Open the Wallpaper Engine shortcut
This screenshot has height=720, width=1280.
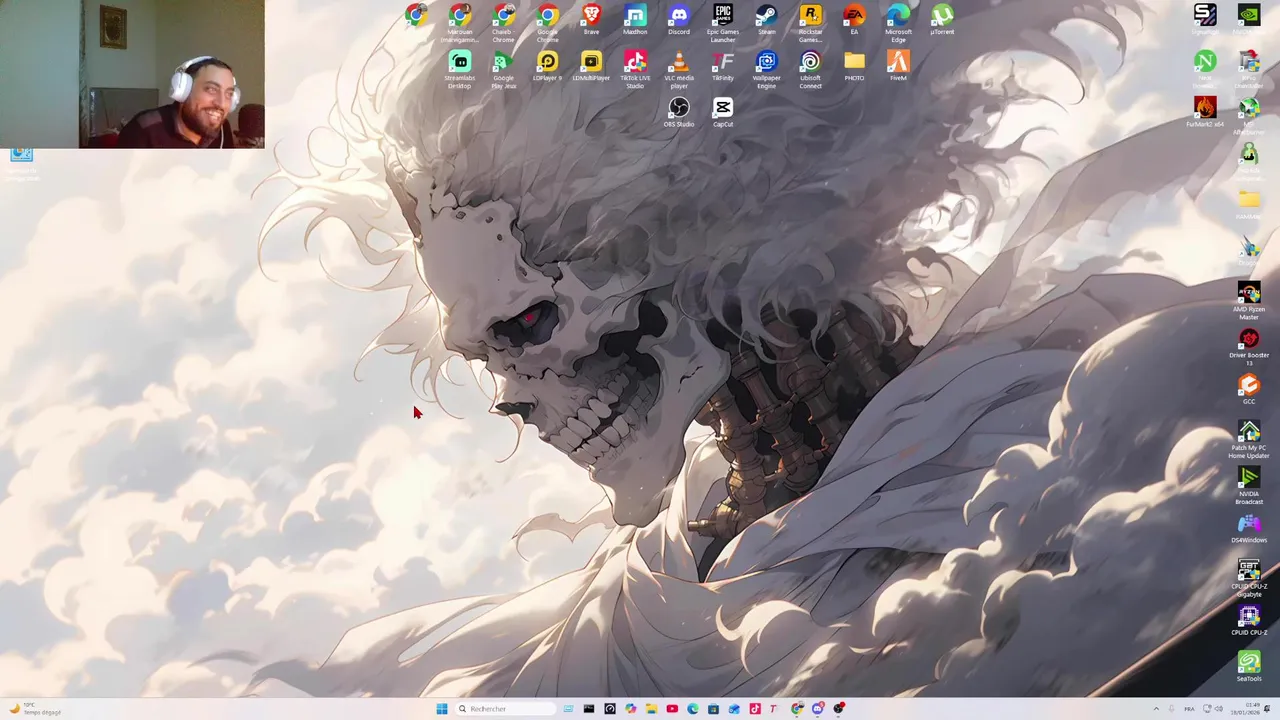(767, 70)
